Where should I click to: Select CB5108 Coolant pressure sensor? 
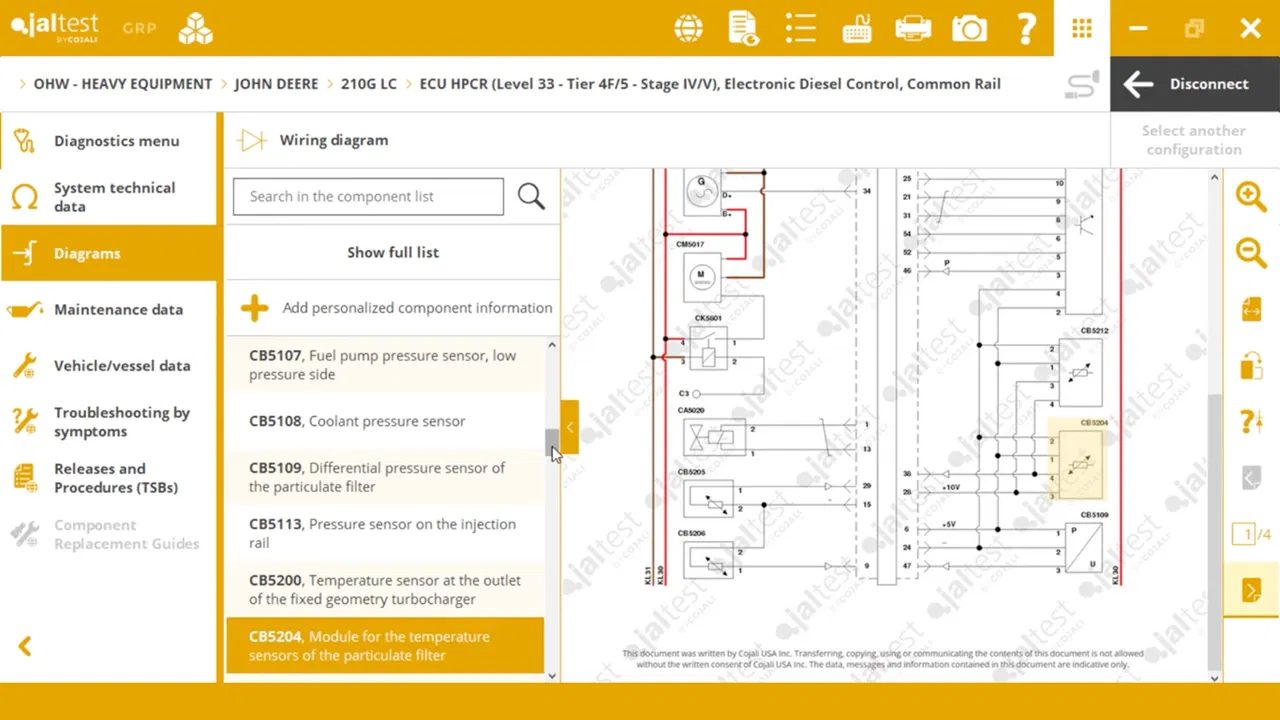385,421
